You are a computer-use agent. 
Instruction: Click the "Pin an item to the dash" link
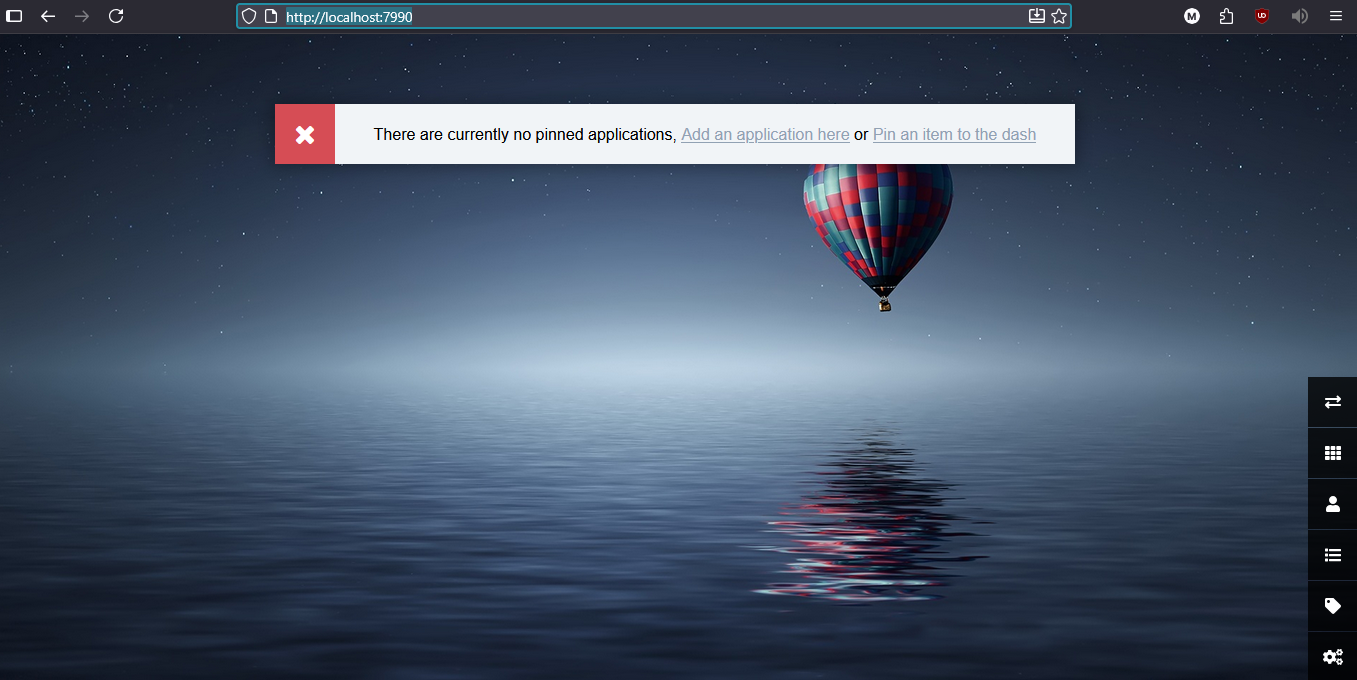click(954, 135)
